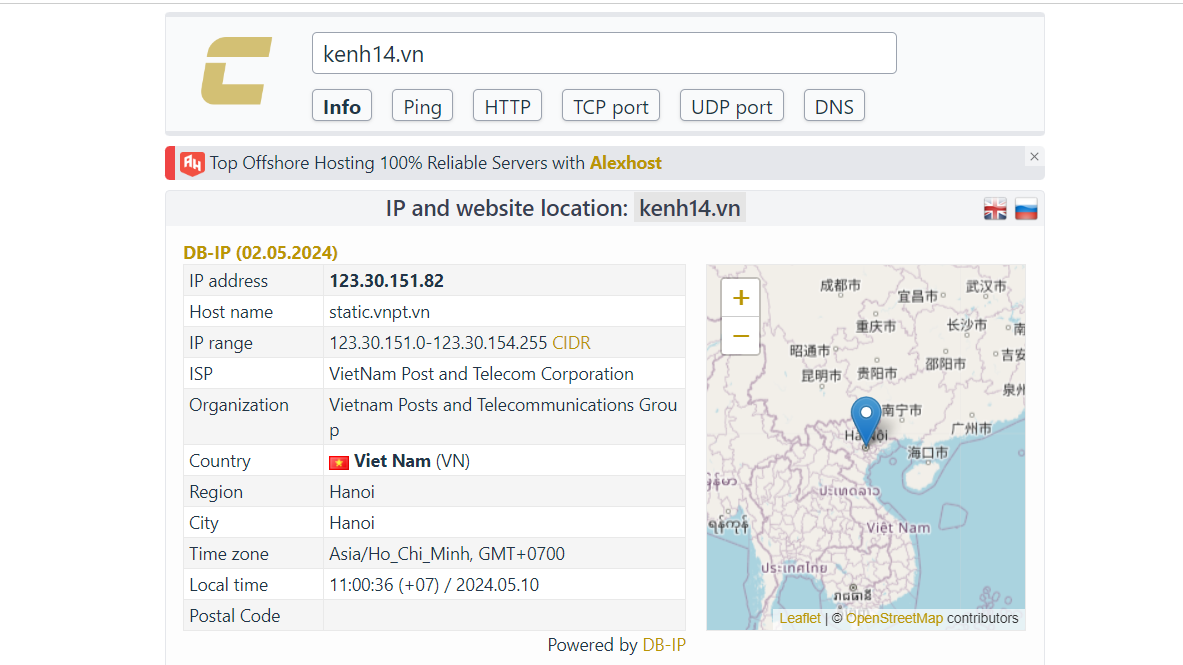Image resolution: width=1183 pixels, height=665 pixels.
Task: Run the TCP port check
Action: pyautogui.click(x=610, y=105)
